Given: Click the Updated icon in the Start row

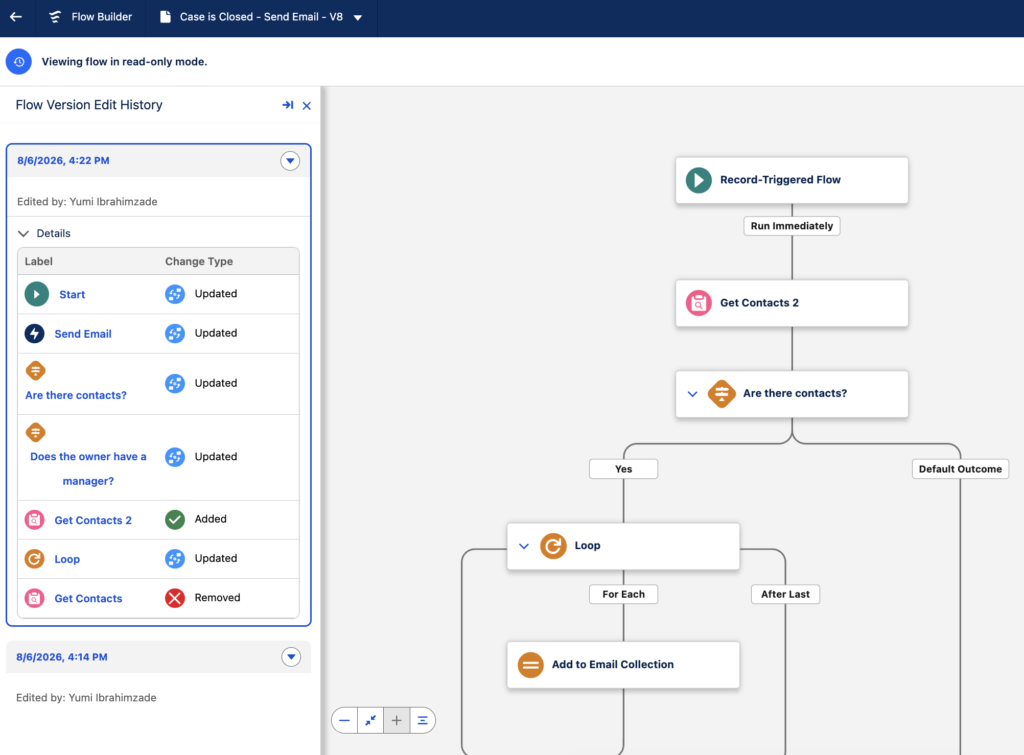Looking at the screenshot, I should [175, 294].
